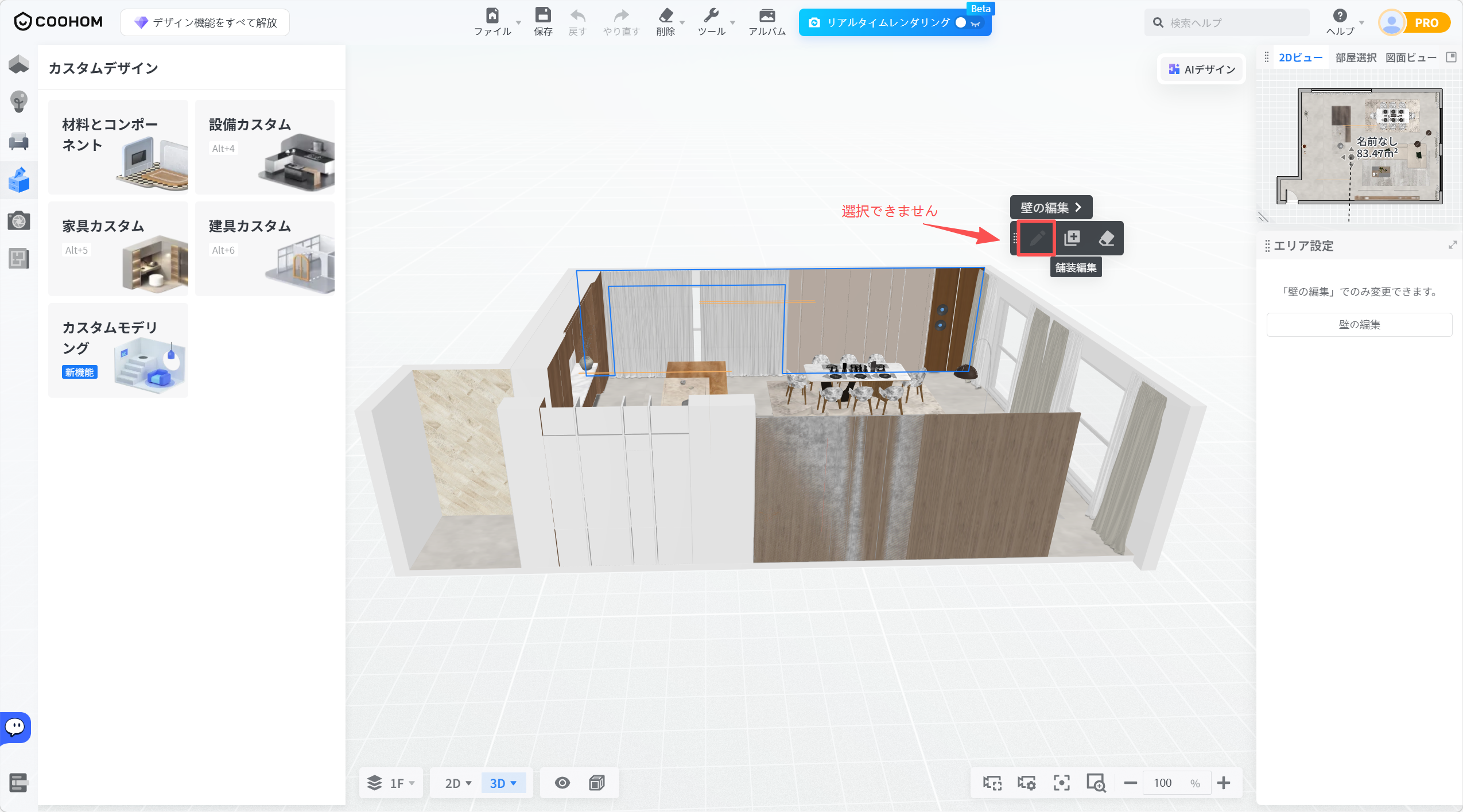Select the blue custom design sidebar icon
Screen dimensions: 1463x812
tap(19, 180)
